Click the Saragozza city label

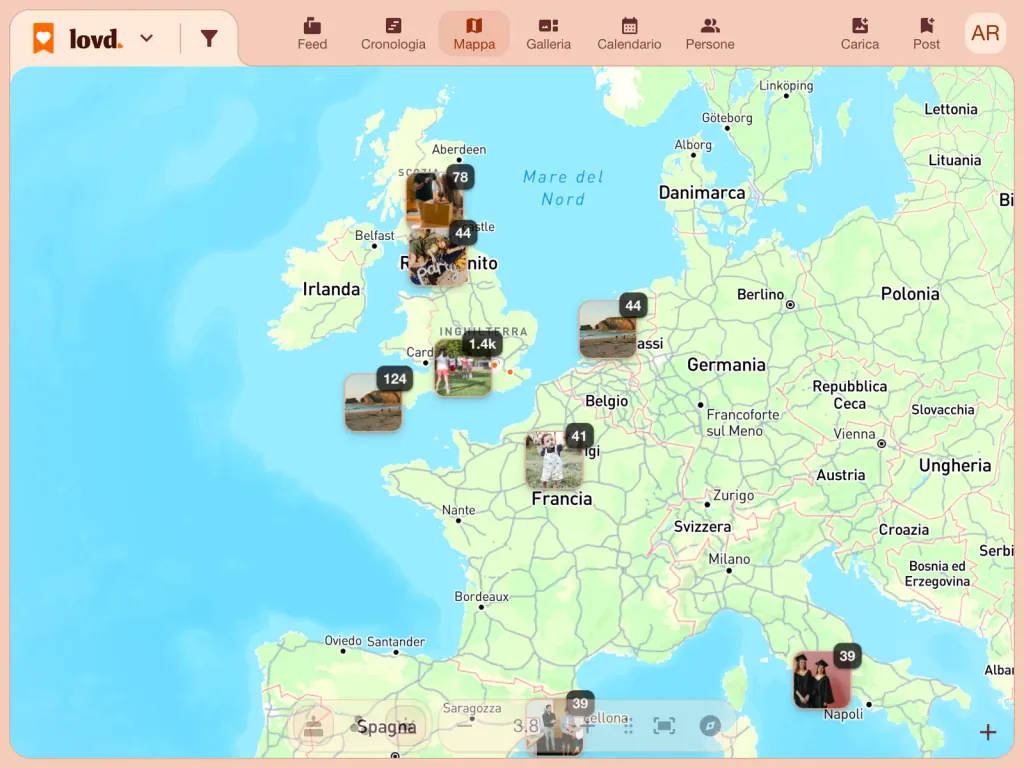pos(472,708)
